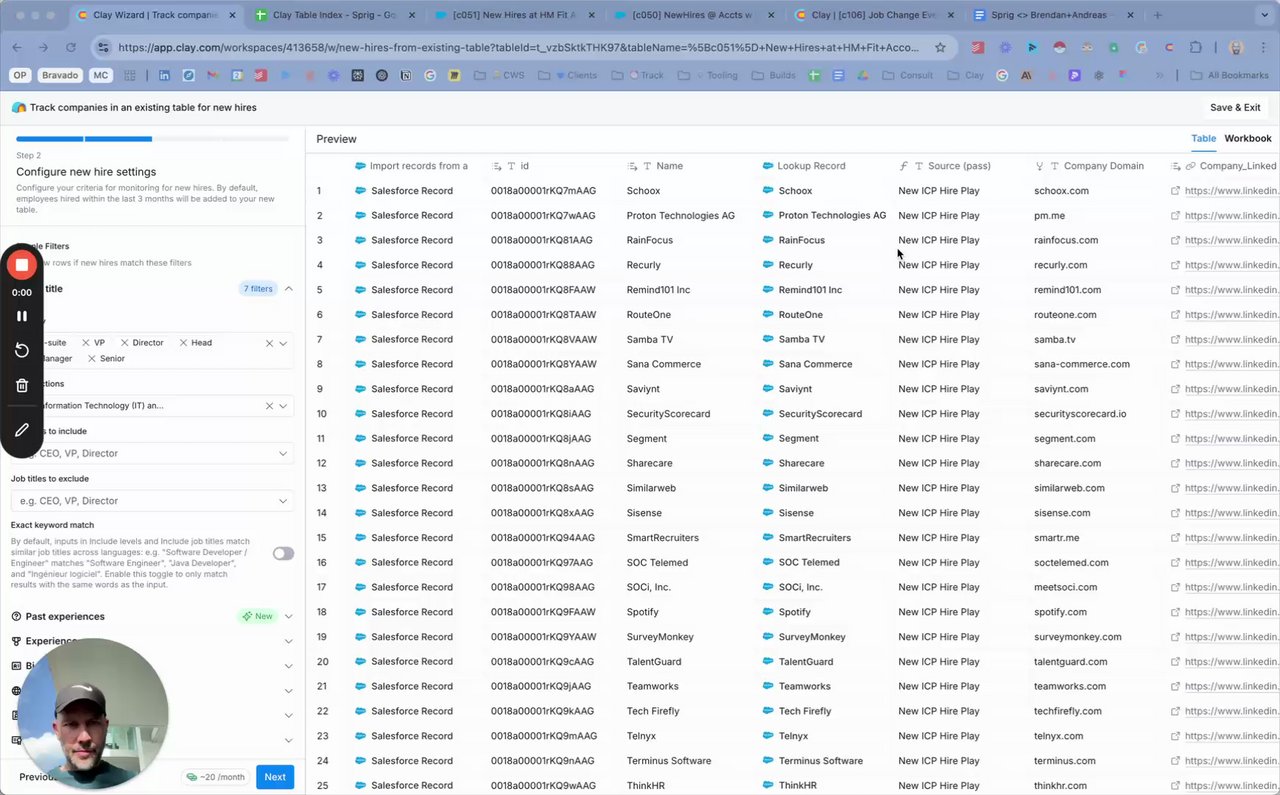The image size is (1280, 795).
Task: Remove the Senior seniority tag
Action: click(92, 358)
